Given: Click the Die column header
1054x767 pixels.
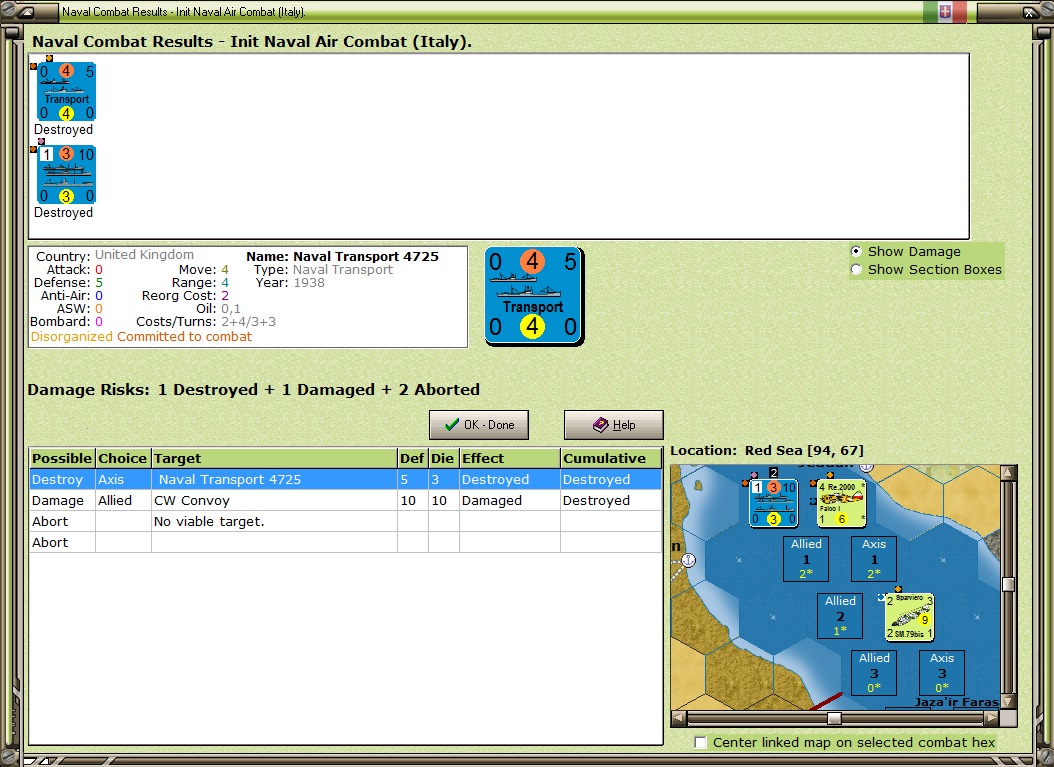Looking at the screenshot, I should (443, 458).
